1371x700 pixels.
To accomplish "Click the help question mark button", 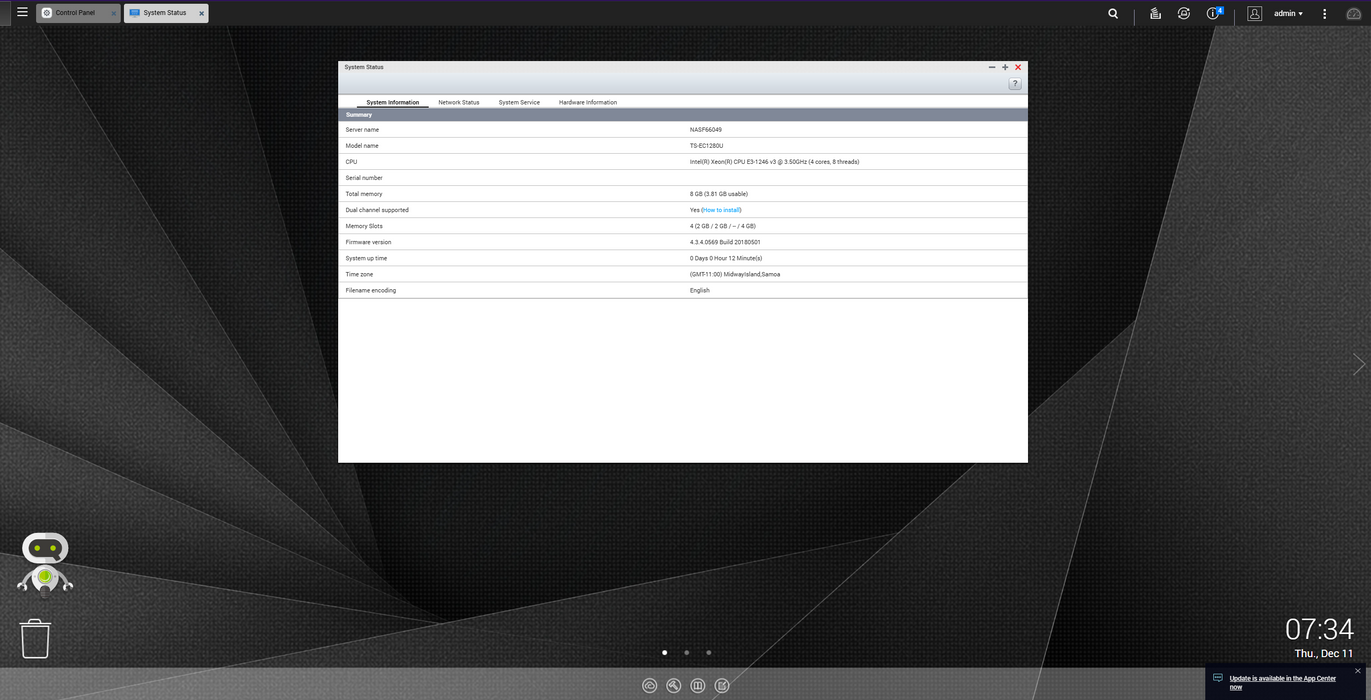I will (1014, 84).
